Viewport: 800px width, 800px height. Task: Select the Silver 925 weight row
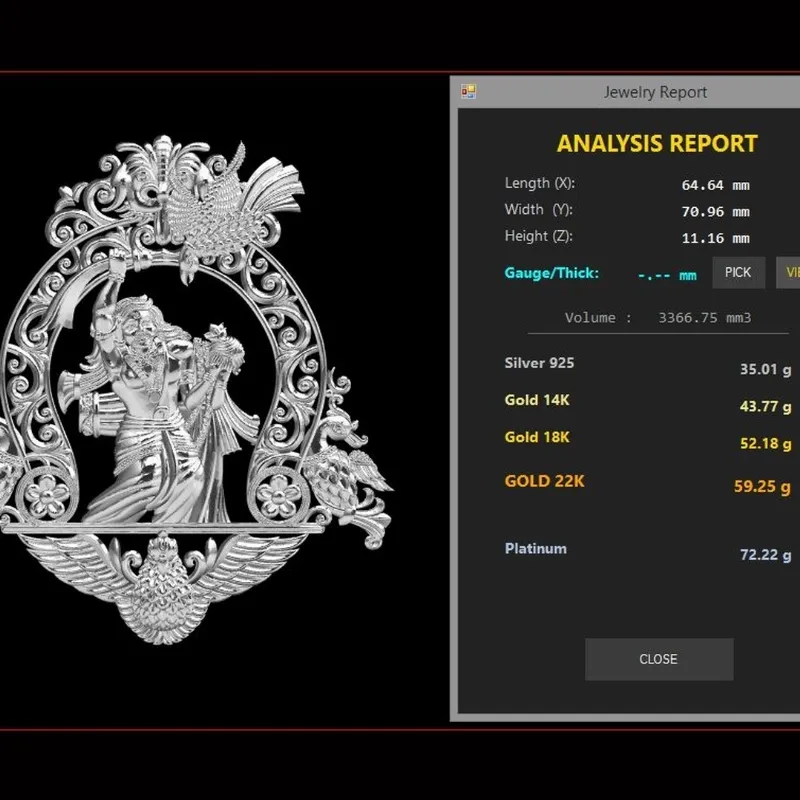click(648, 366)
